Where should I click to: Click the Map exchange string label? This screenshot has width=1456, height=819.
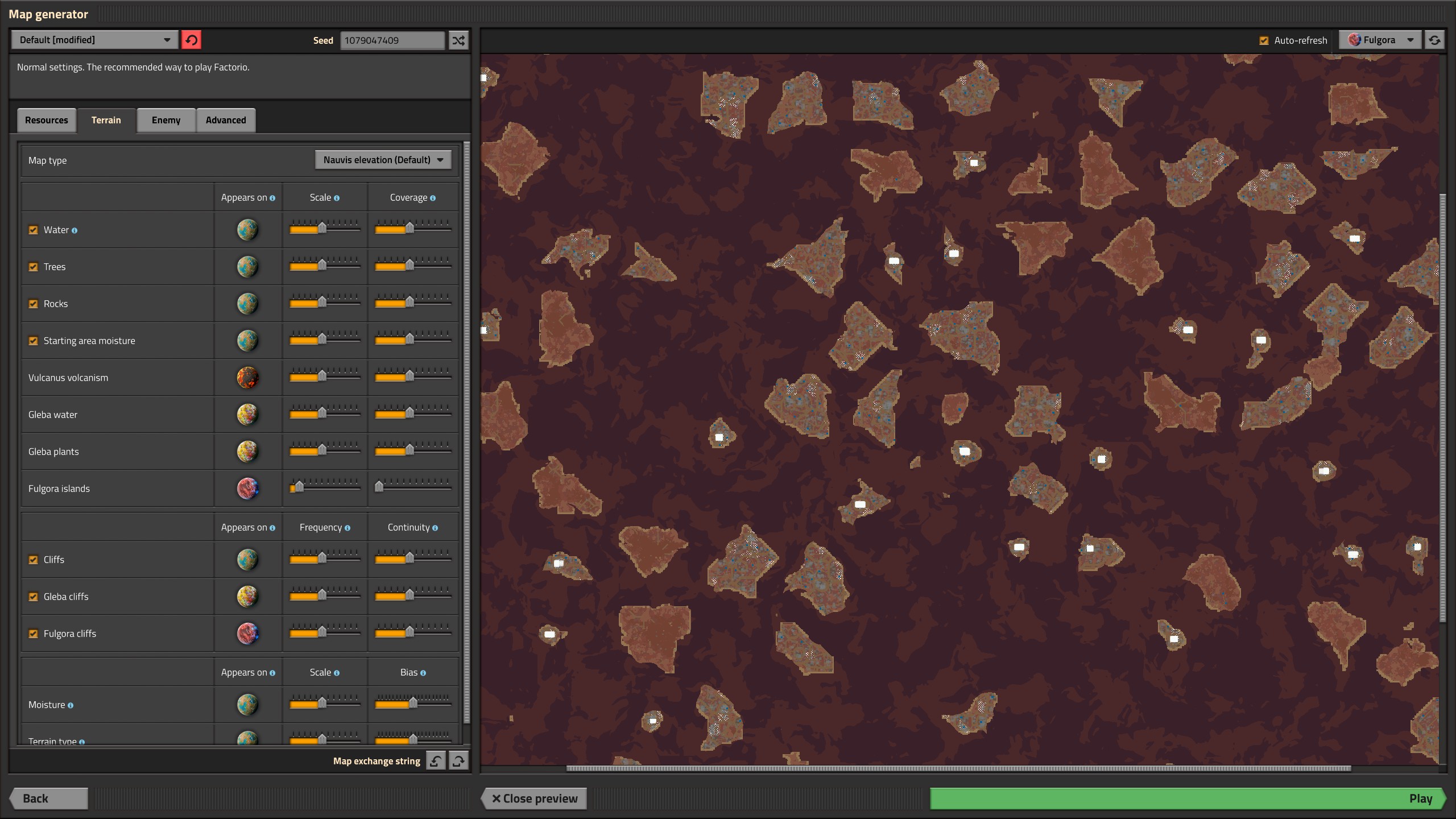[377, 761]
